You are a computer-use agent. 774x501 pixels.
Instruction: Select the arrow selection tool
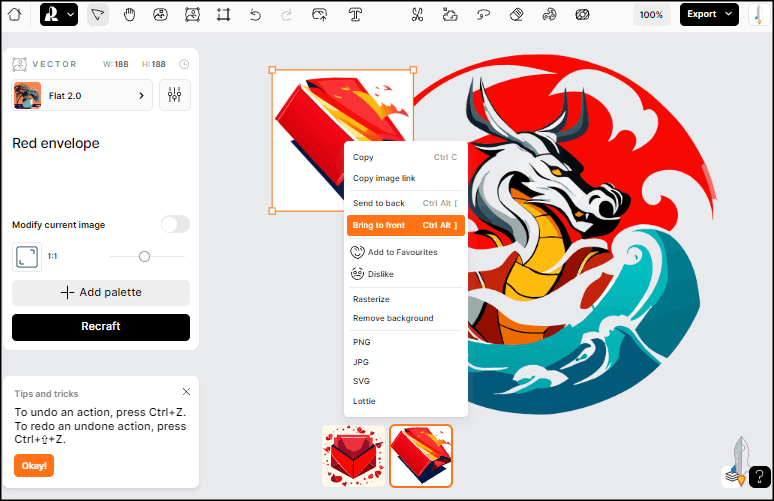[97, 15]
